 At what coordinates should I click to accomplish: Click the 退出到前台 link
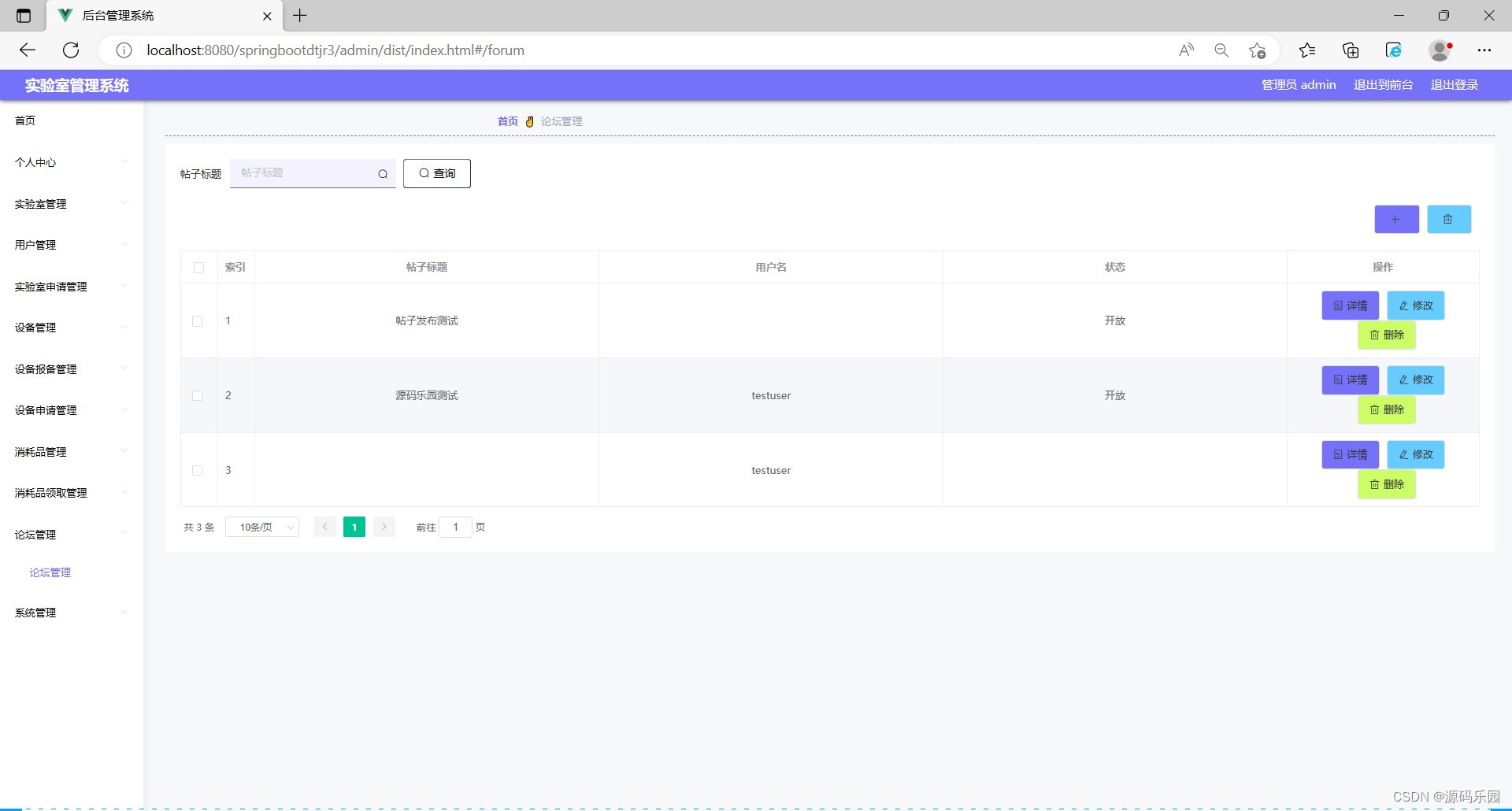point(1383,84)
